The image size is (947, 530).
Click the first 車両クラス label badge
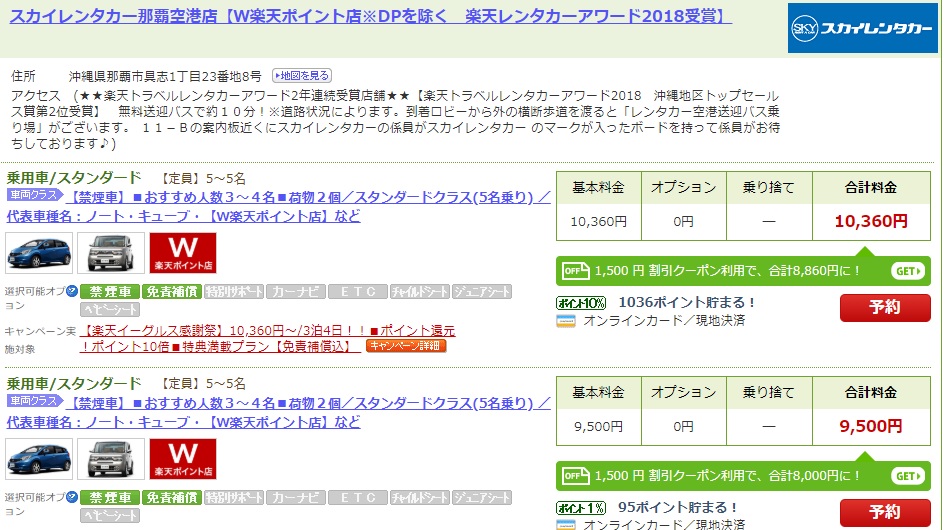[35, 195]
